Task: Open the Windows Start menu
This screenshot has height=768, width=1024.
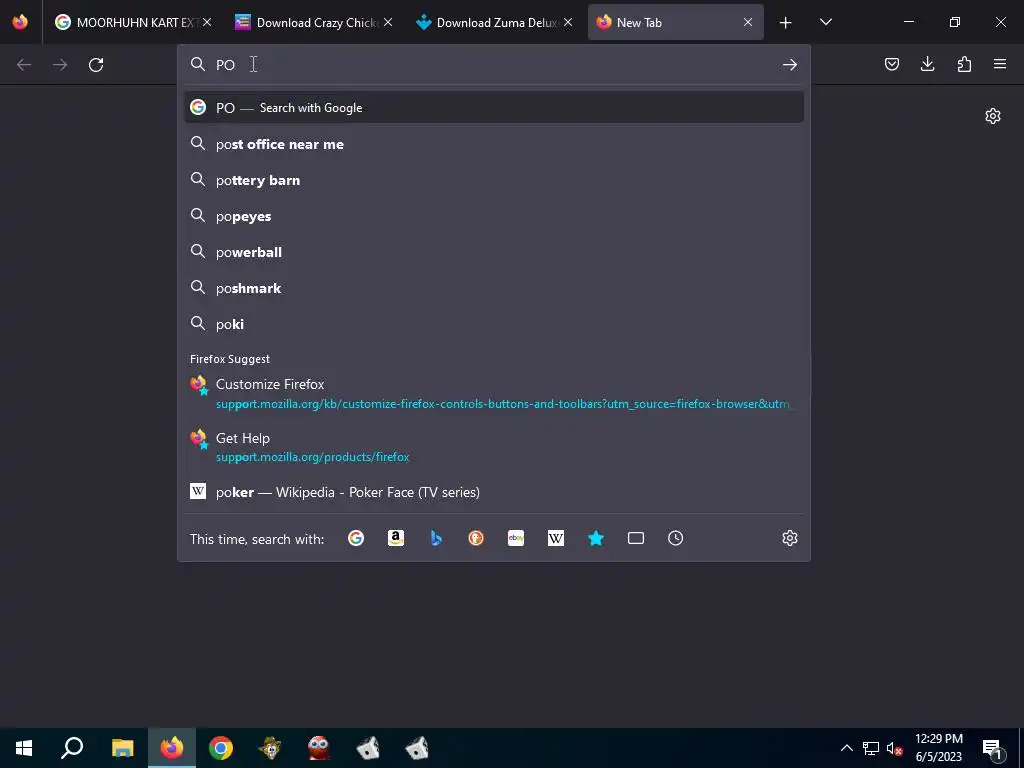Action: [24, 748]
